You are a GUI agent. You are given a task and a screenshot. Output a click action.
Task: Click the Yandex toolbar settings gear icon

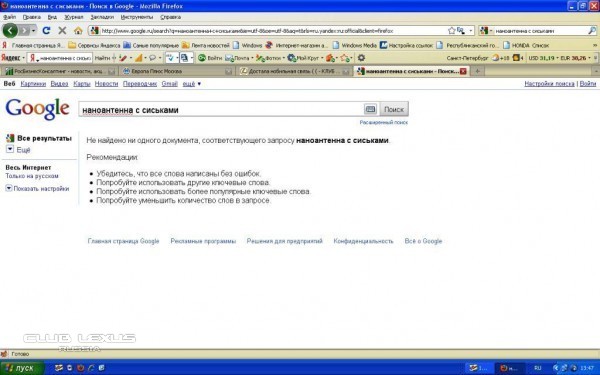pos(361,58)
